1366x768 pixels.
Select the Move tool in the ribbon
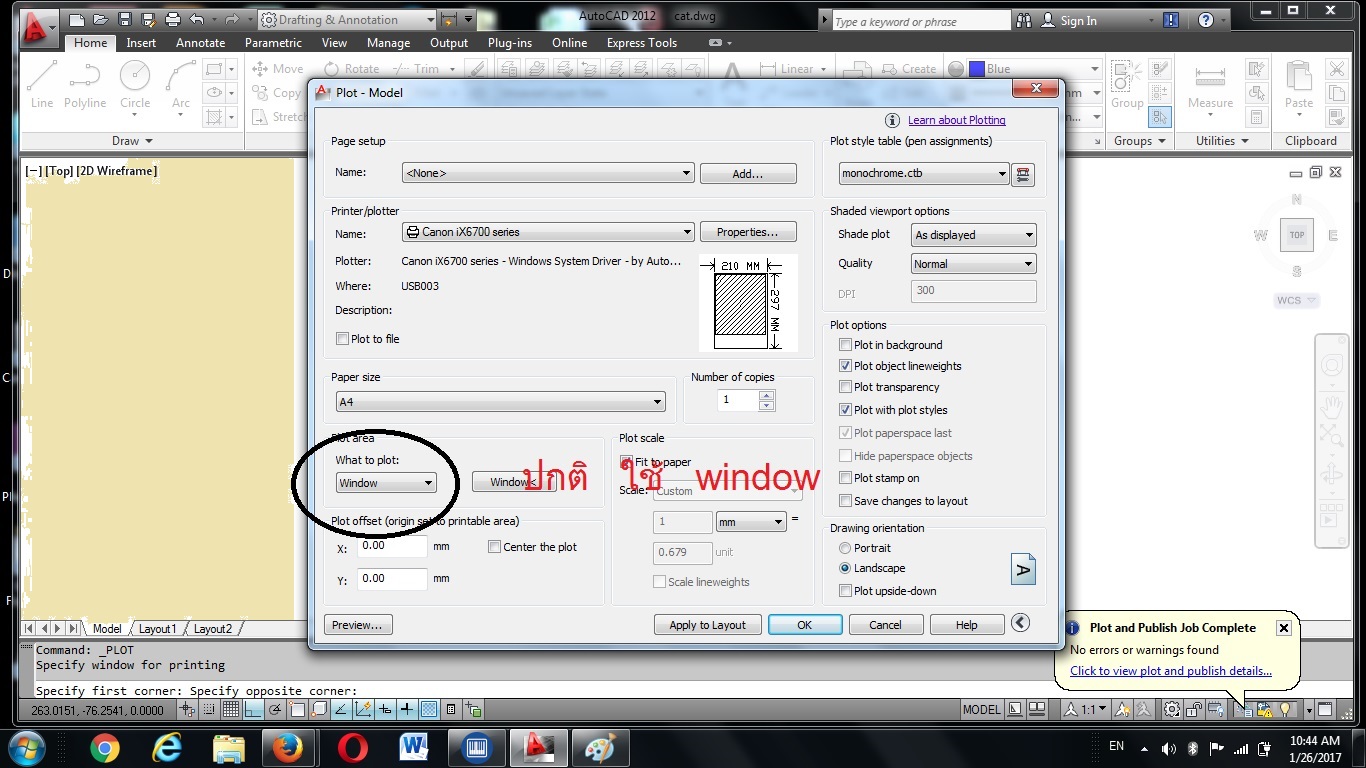point(277,69)
